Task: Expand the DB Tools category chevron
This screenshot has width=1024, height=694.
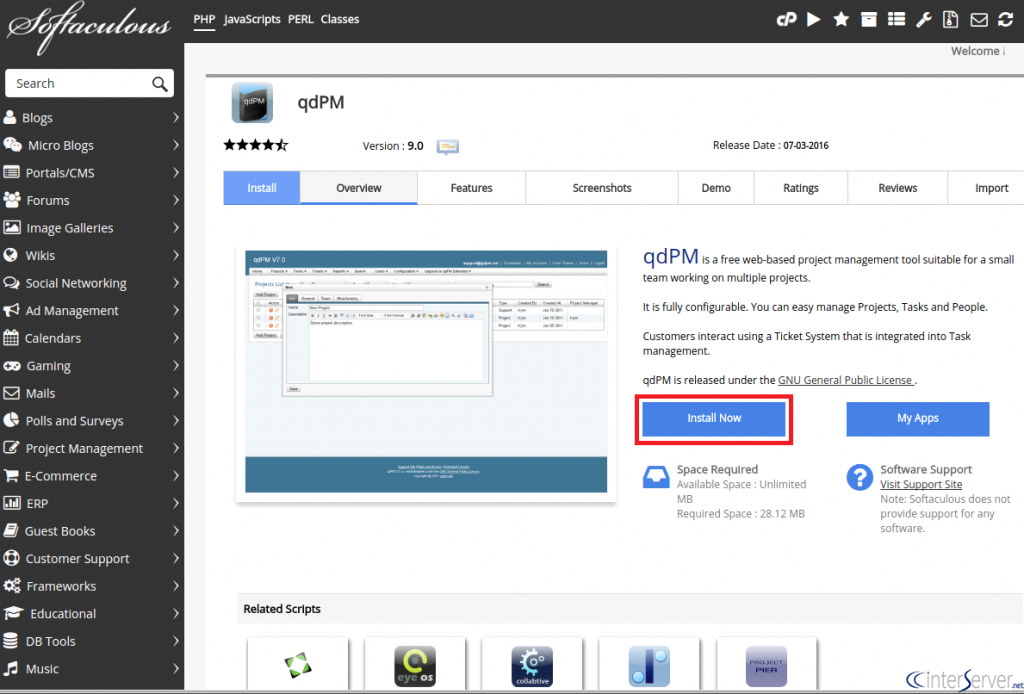Action: [x=176, y=641]
